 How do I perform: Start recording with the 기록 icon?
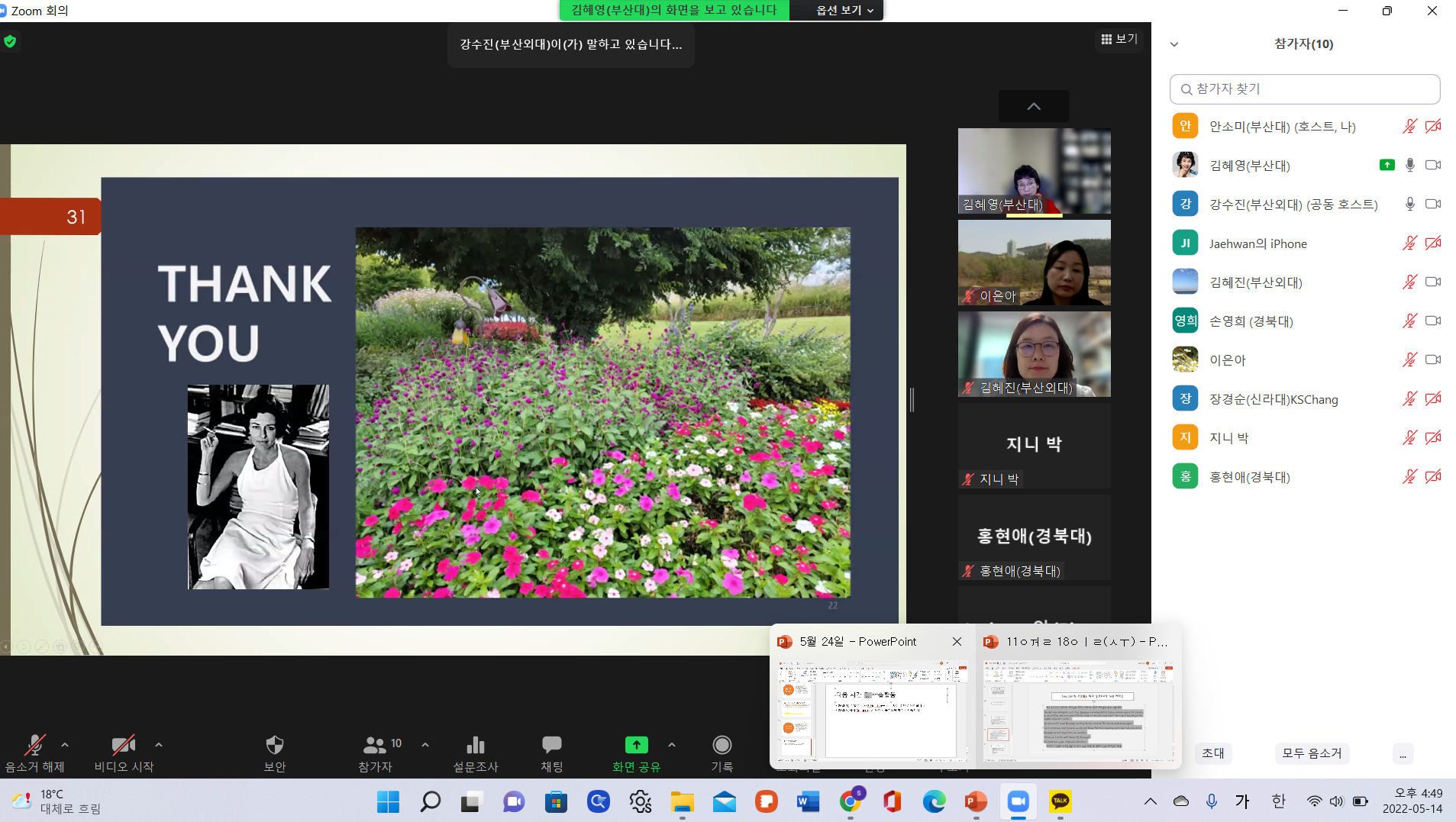pos(722,745)
